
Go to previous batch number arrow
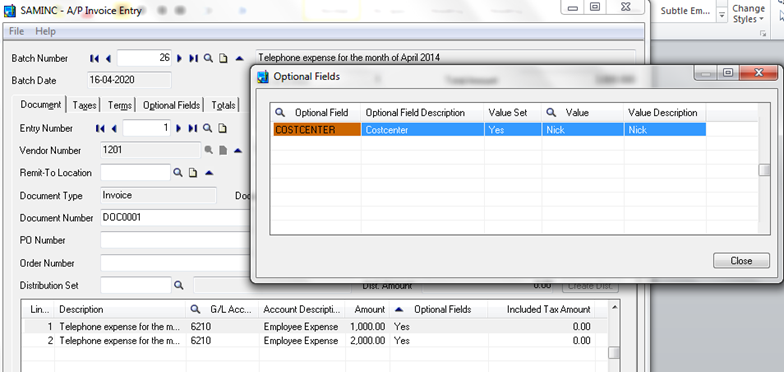108,58
